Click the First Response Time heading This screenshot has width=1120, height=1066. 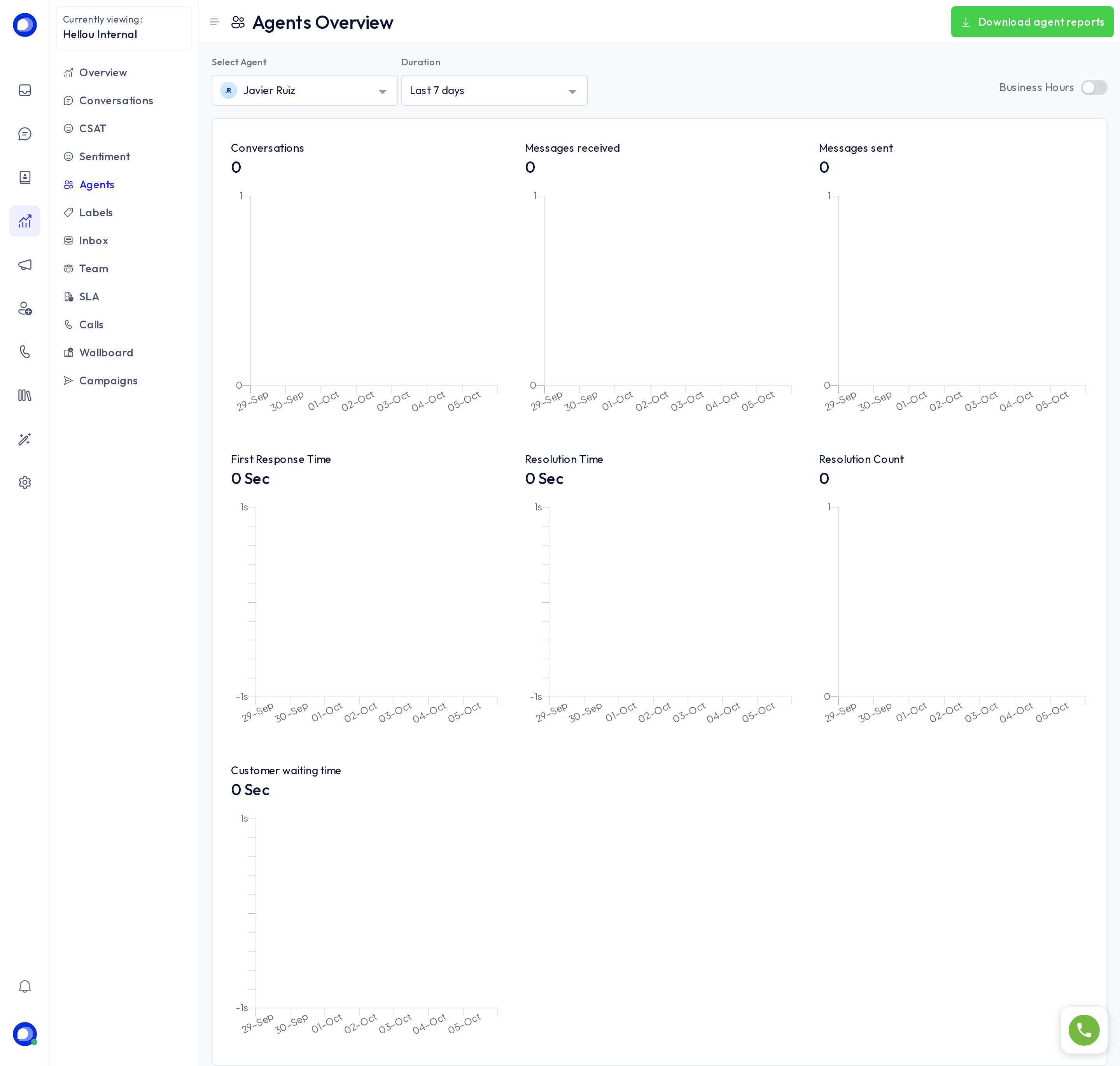point(280,460)
